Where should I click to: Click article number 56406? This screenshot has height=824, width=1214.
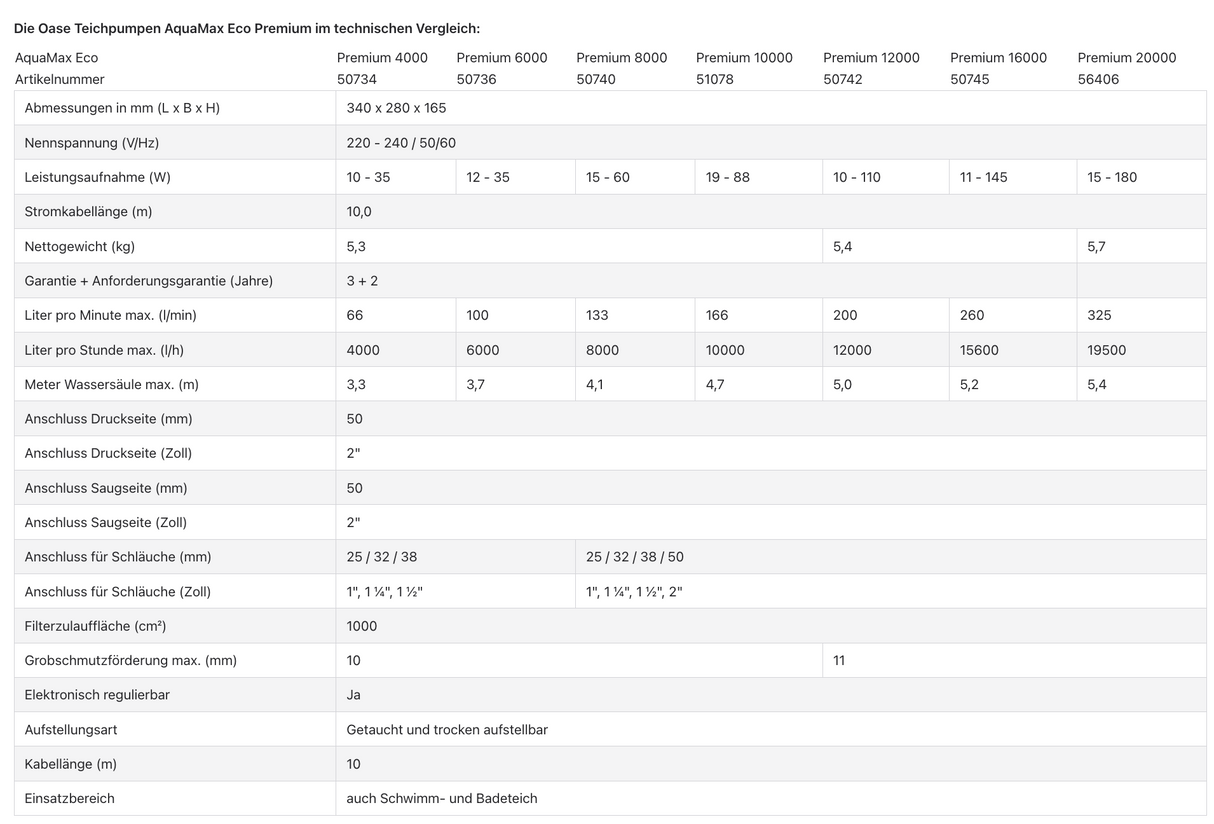point(1098,79)
